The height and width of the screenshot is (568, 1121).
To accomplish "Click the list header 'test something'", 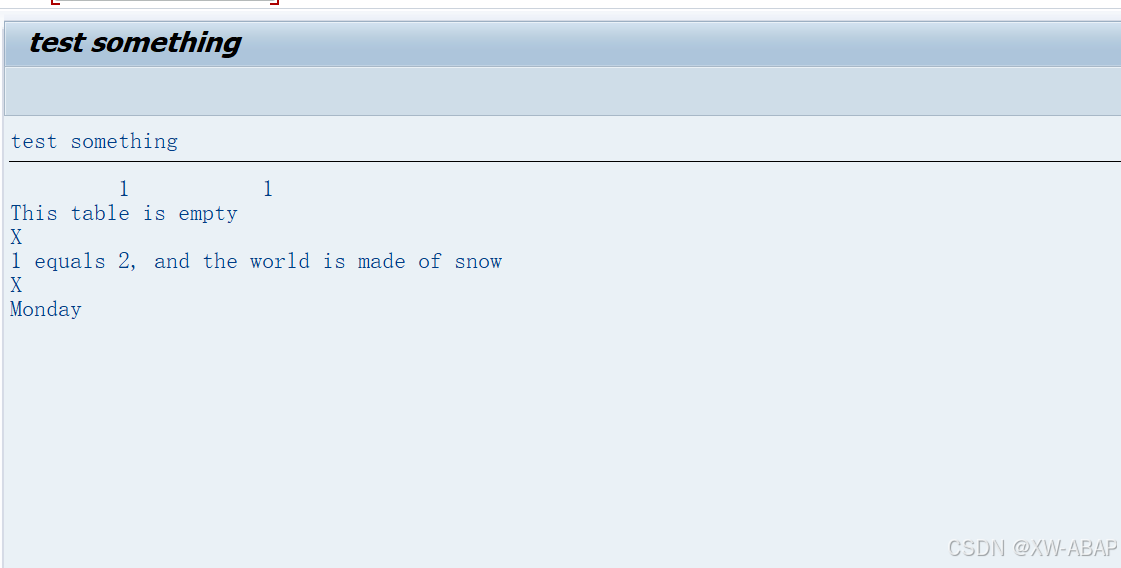I will click(x=94, y=142).
